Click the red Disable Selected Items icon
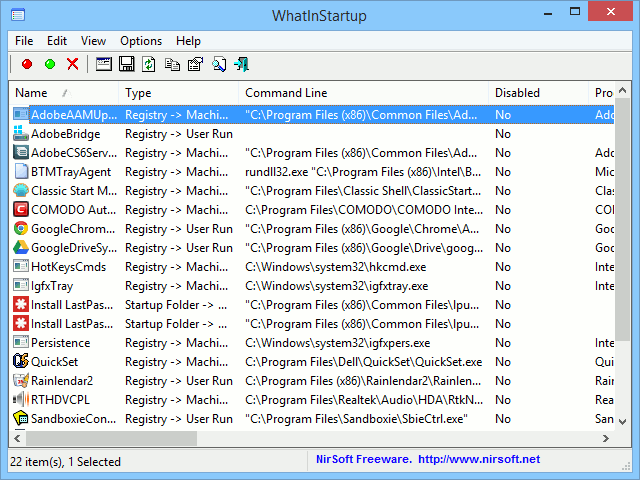The height and width of the screenshot is (480, 640). 27,64
